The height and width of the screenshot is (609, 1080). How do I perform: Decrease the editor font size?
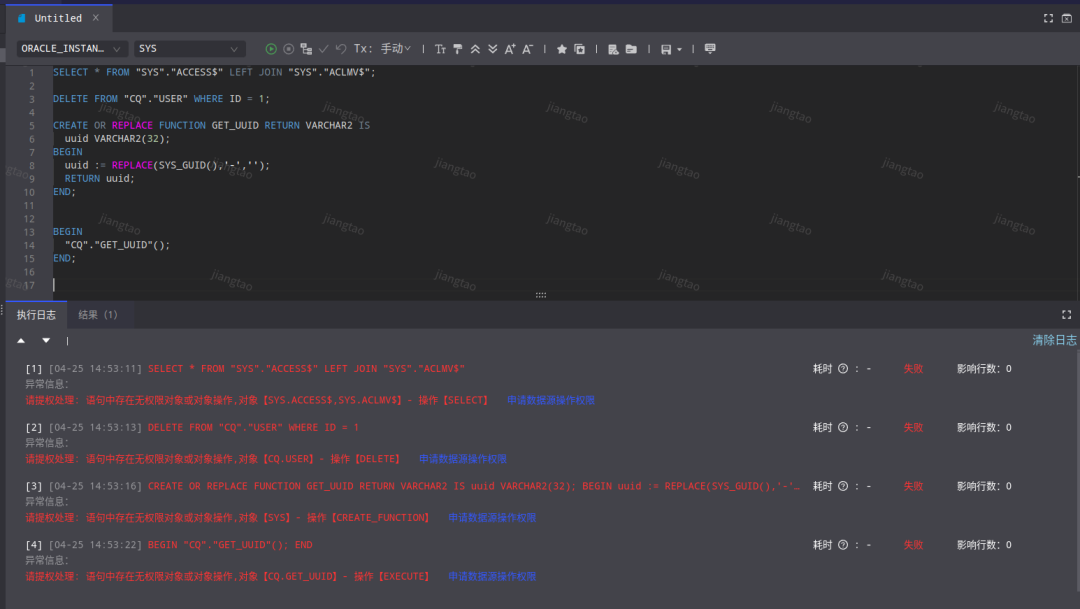[x=528, y=49]
